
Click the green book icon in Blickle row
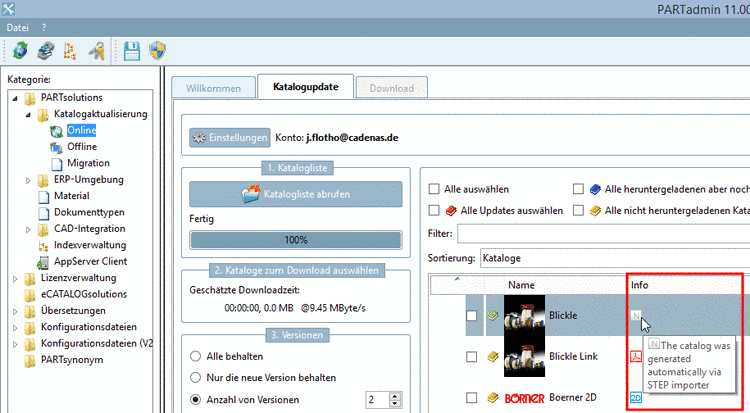pos(493,315)
